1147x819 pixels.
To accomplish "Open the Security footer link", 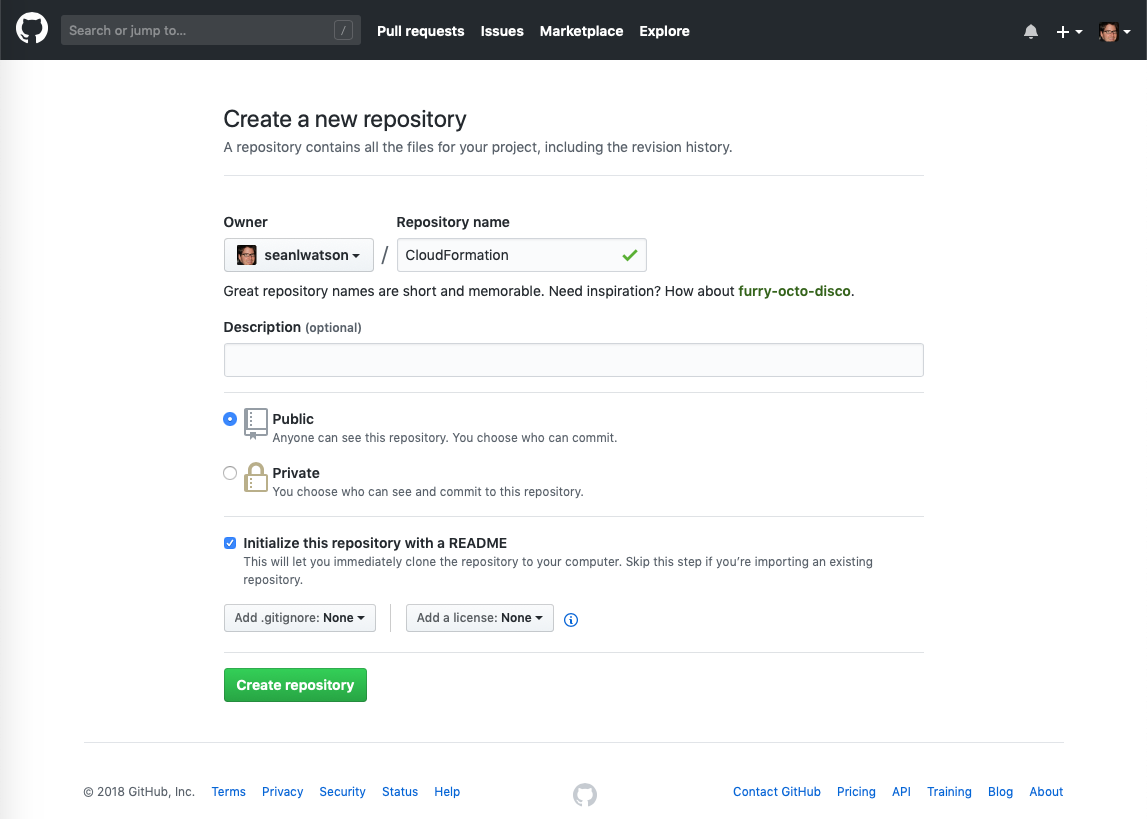I will click(342, 792).
